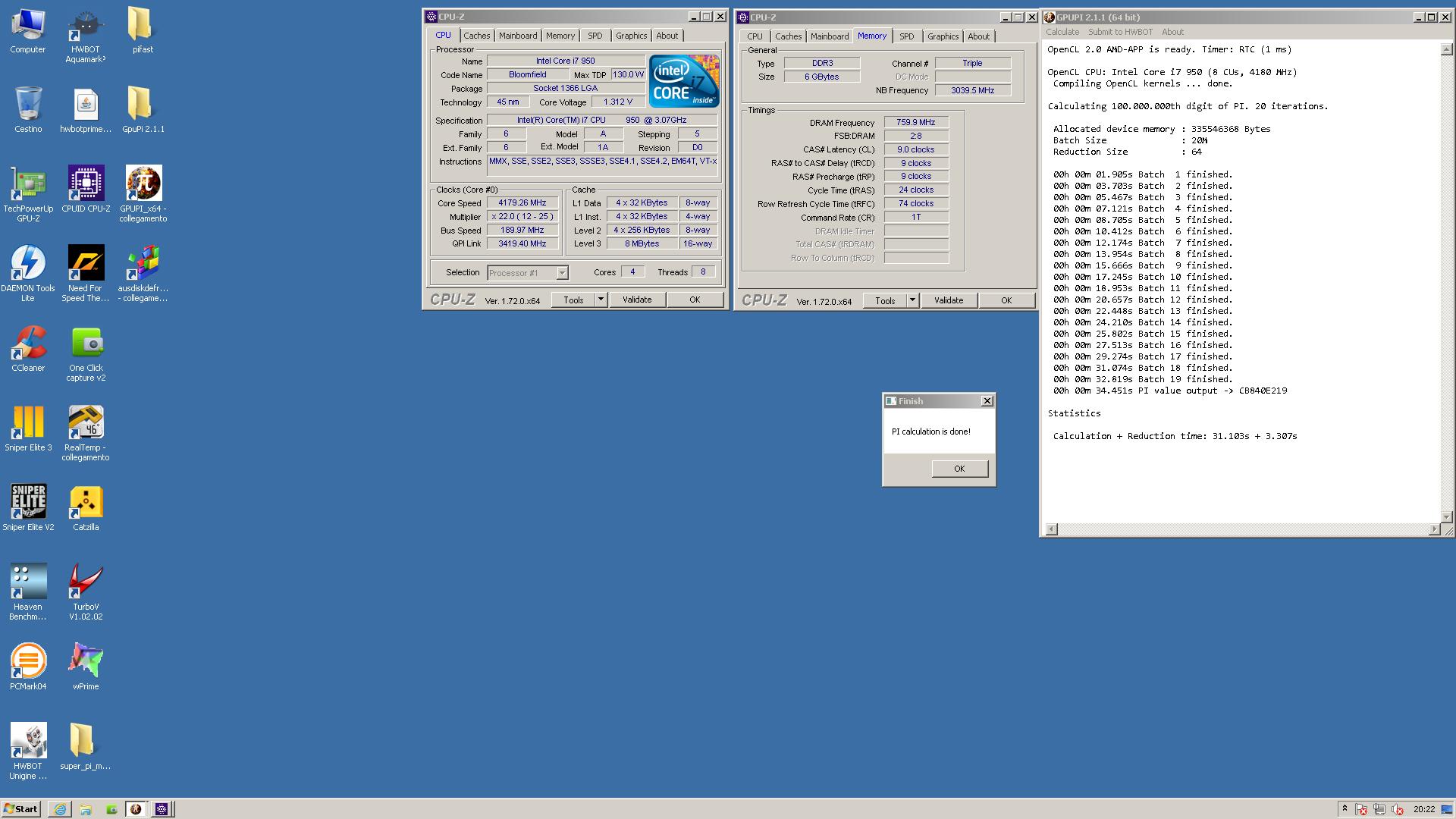Viewport: 1456px width, 819px height.
Task: Switch to Mainboard tab in left CPU-Z
Action: [x=518, y=36]
